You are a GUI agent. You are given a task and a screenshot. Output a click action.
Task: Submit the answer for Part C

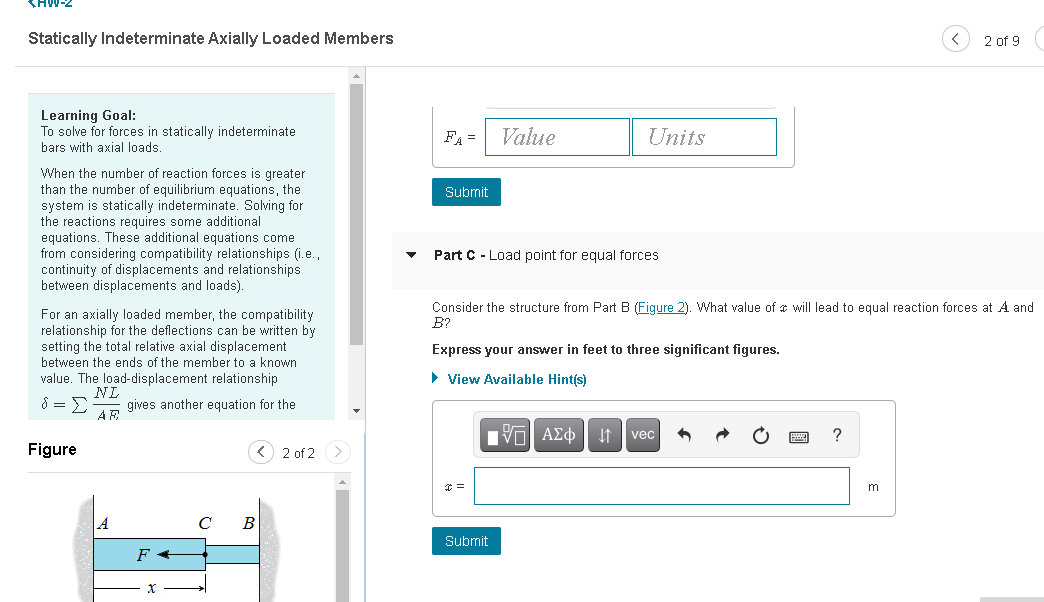coord(466,541)
